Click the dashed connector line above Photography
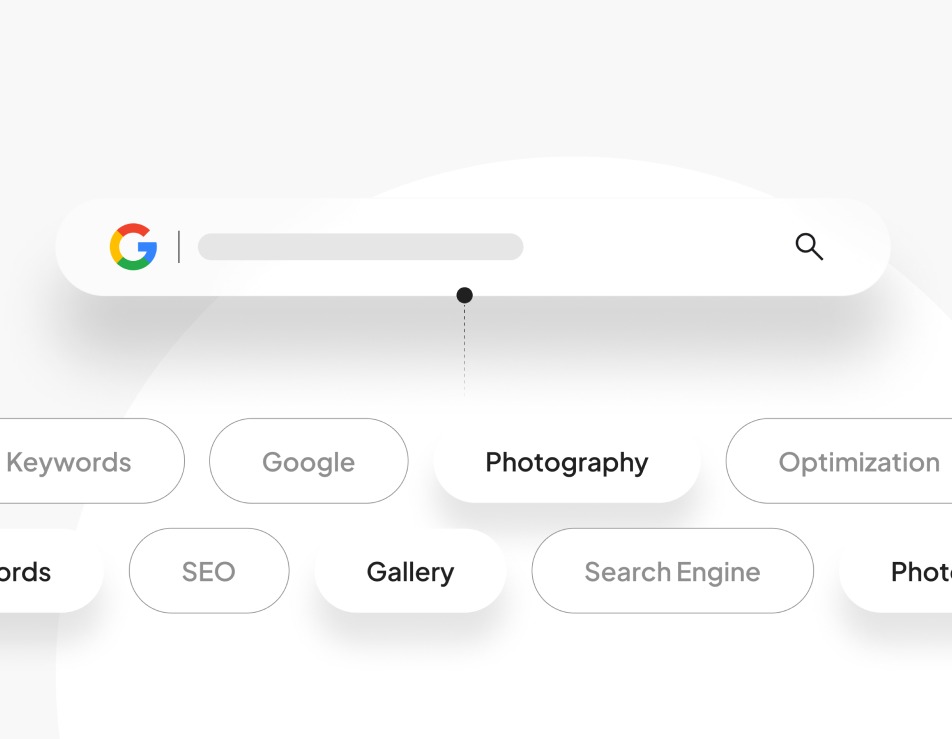The image size is (952, 739). click(x=464, y=350)
